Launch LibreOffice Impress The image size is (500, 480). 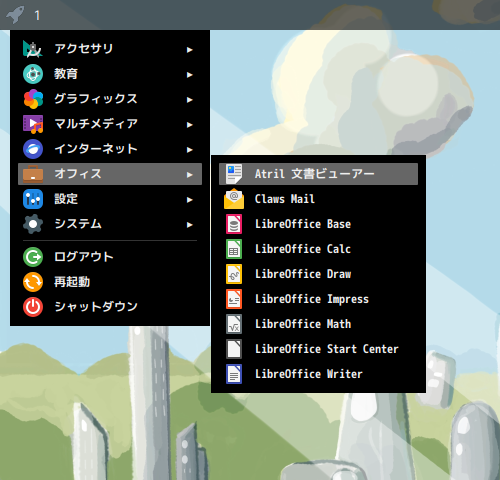[x=318, y=299]
